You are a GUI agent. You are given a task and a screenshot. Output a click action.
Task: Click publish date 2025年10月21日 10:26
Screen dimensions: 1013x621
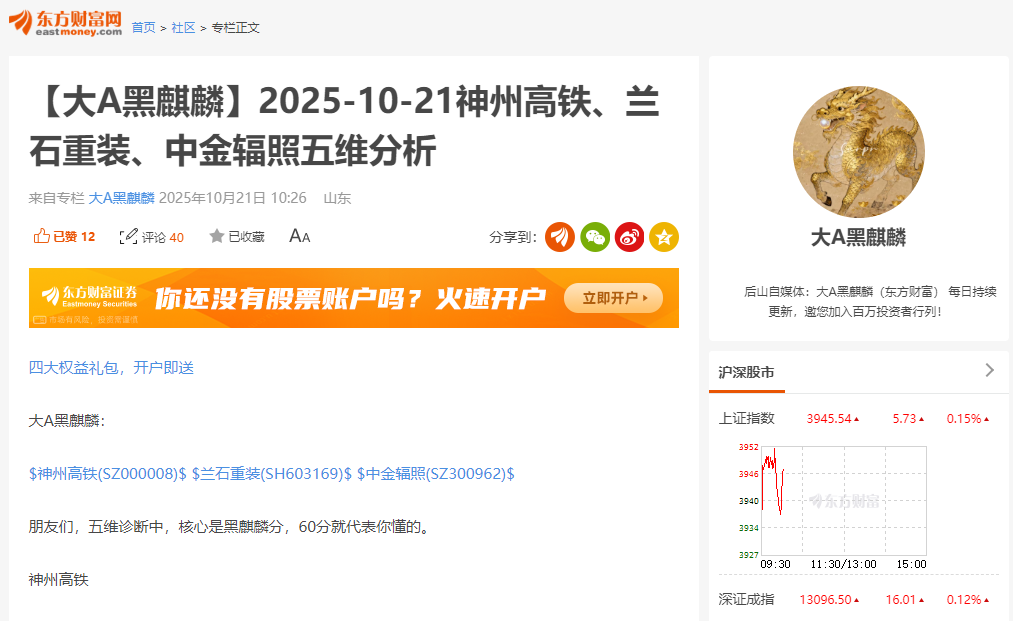point(233,198)
